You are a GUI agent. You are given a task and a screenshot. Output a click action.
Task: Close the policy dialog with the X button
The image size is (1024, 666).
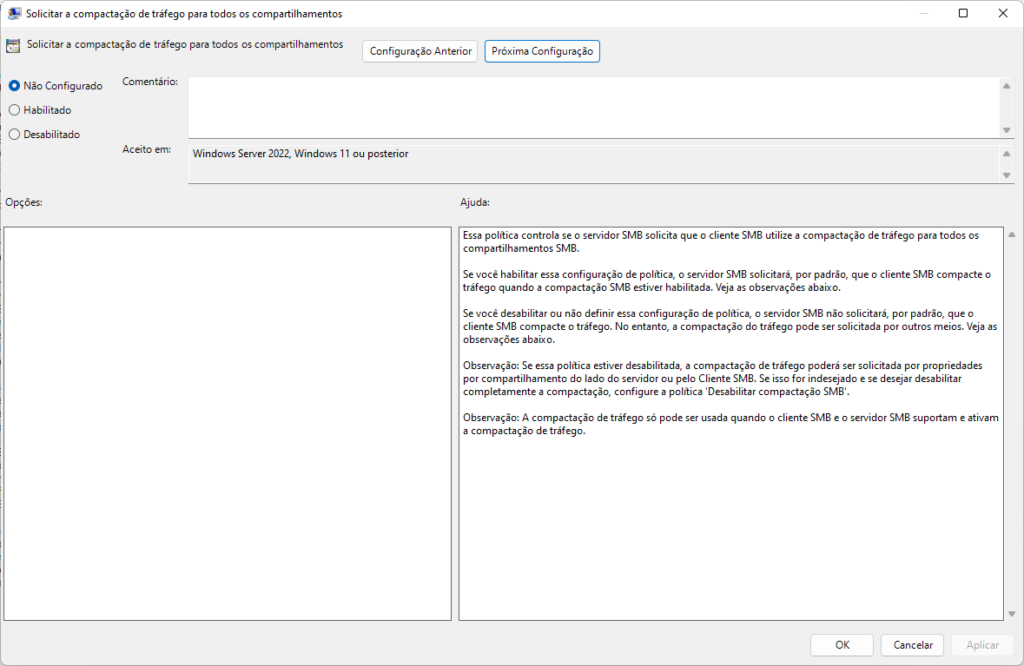pos(1001,14)
